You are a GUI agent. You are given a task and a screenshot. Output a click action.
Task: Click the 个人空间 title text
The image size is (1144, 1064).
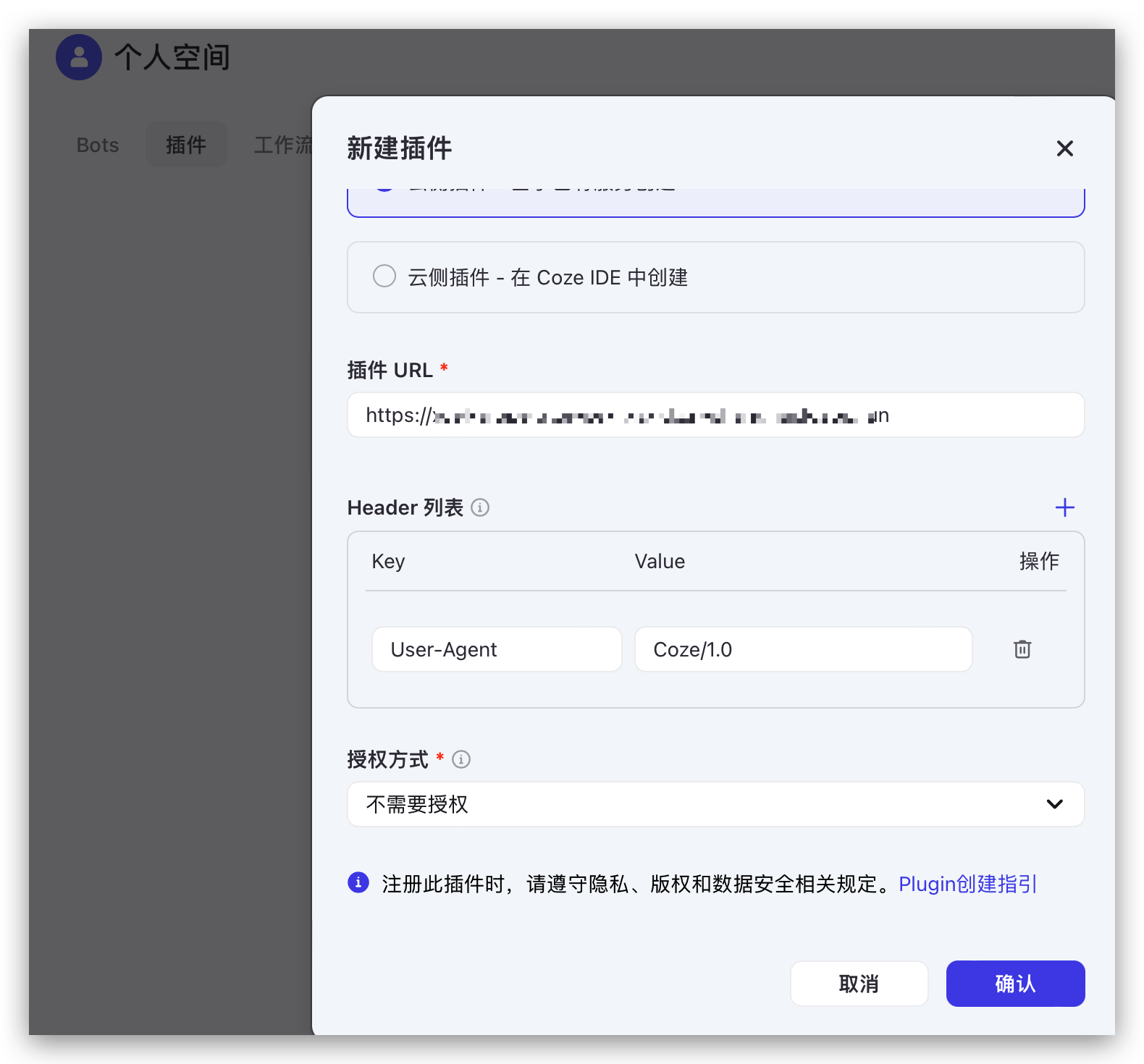point(172,57)
